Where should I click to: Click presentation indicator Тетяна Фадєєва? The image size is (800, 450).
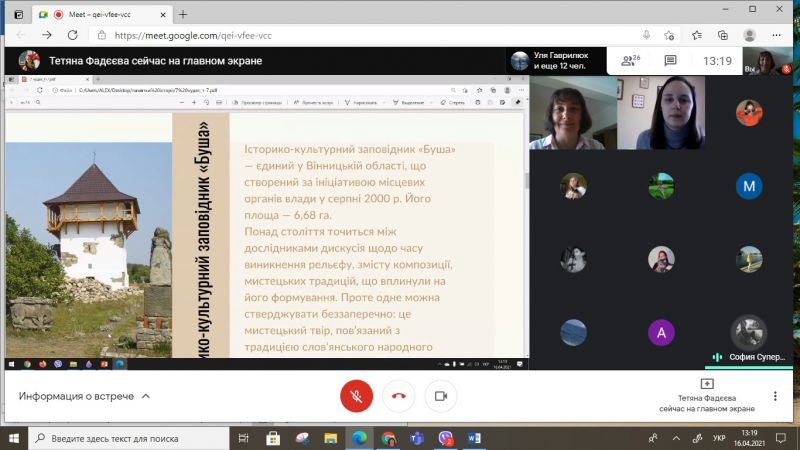tap(707, 396)
